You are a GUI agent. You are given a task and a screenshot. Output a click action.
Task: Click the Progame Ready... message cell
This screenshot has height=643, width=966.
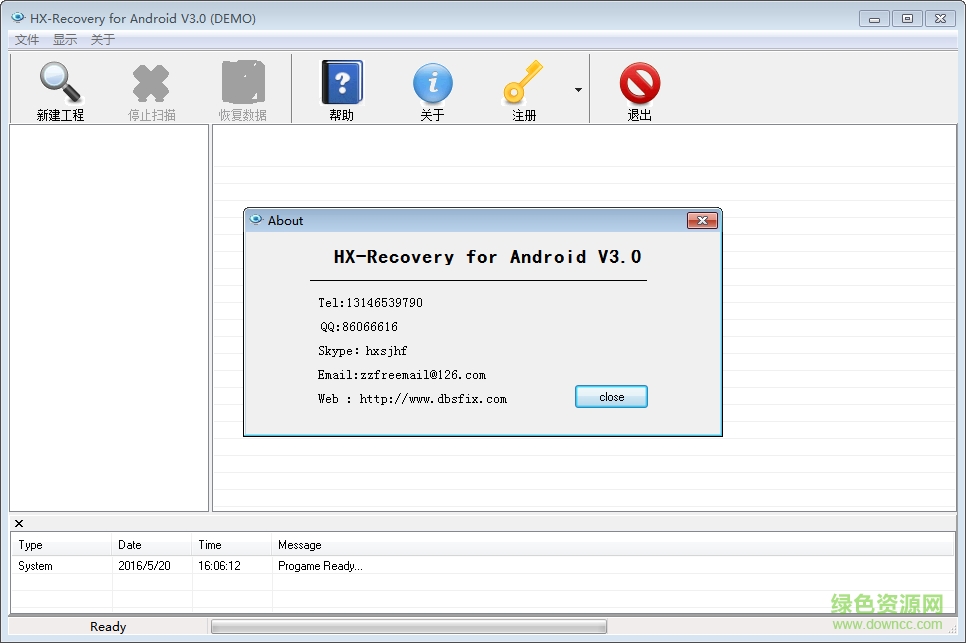coord(320,566)
